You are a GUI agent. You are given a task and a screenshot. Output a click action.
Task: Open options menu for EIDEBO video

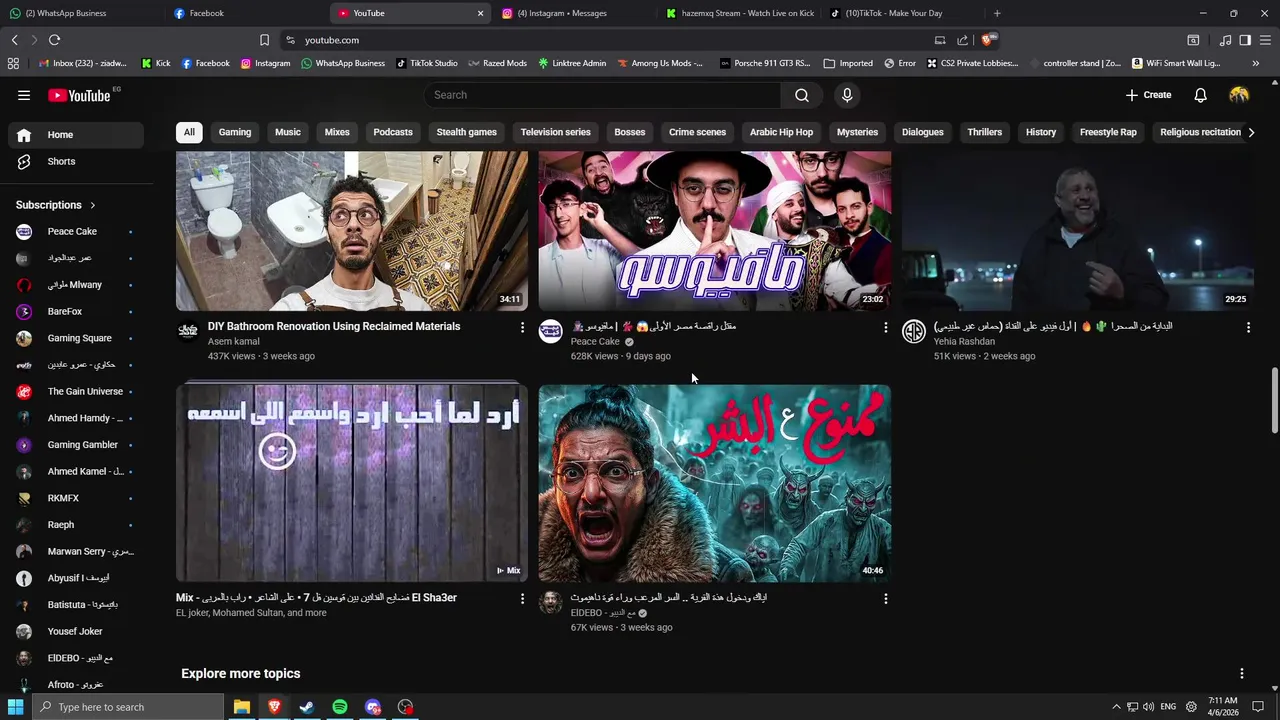885,599
